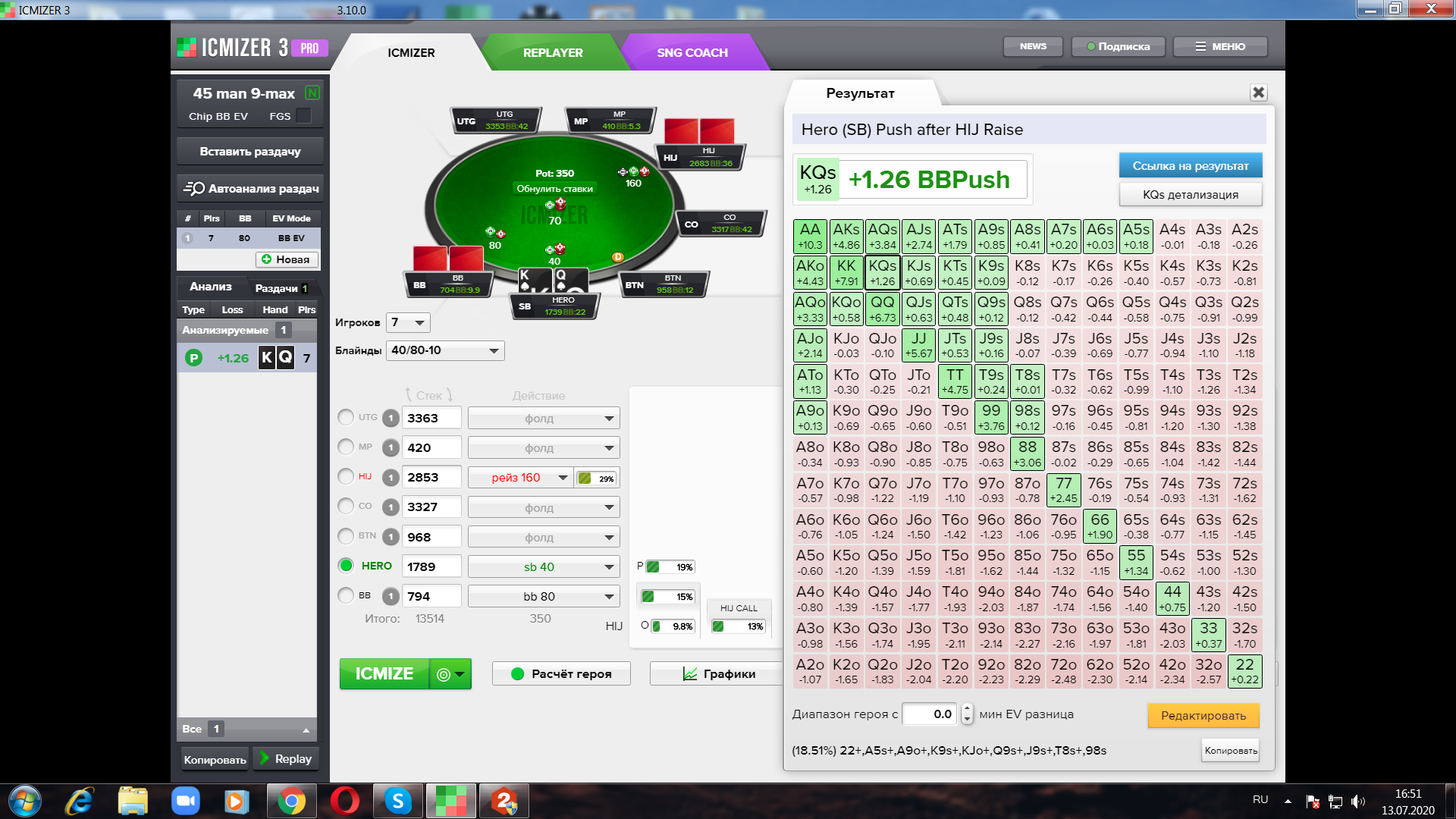Click the AA +10.3 green range cell
Screen dimensions: 1456x819
pos(810,237)
